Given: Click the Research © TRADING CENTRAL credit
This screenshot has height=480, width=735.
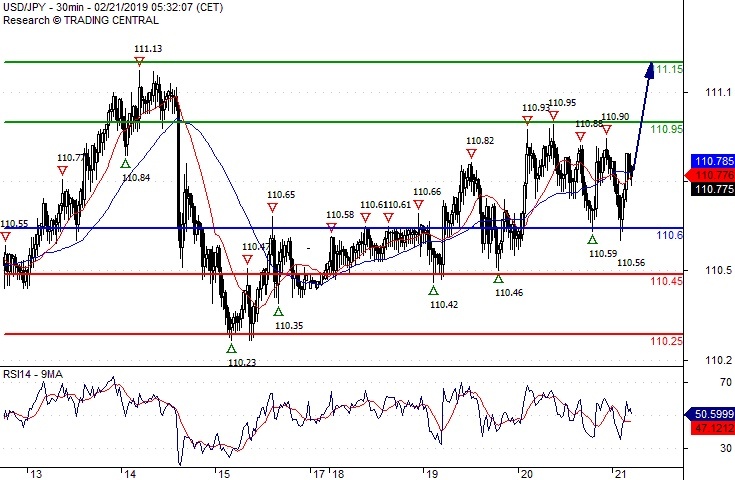Looking at the screenshot, I should 81,20.
